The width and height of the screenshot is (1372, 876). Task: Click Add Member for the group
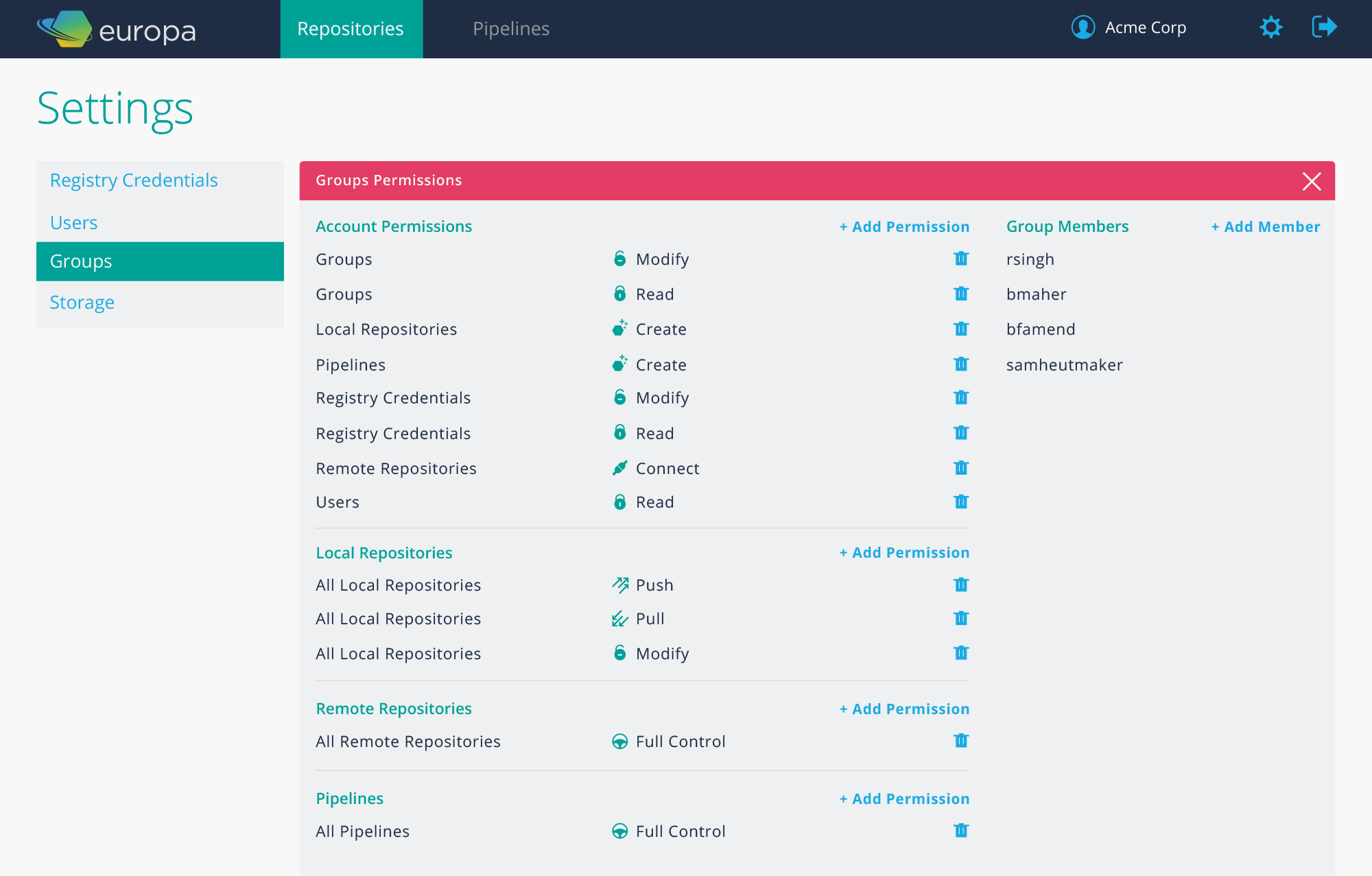[x=1265, y=227]
